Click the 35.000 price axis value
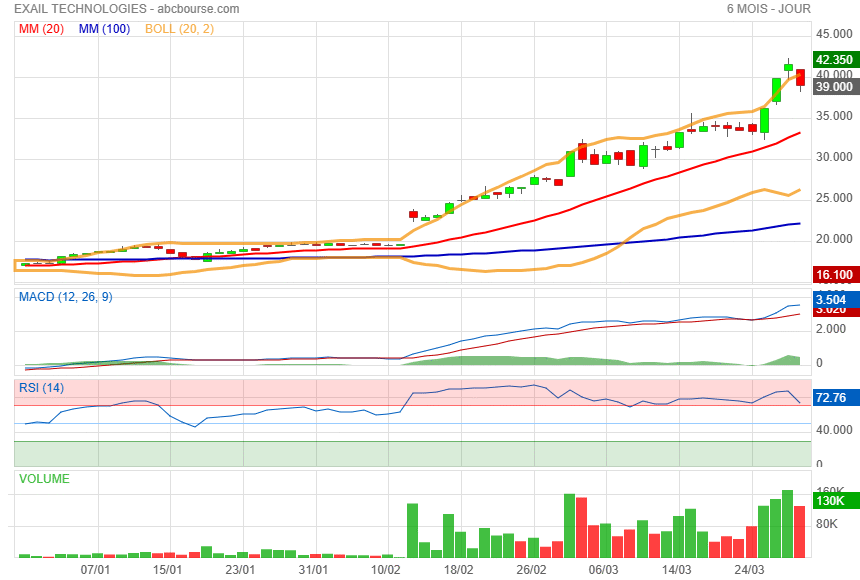 (834, 116)
